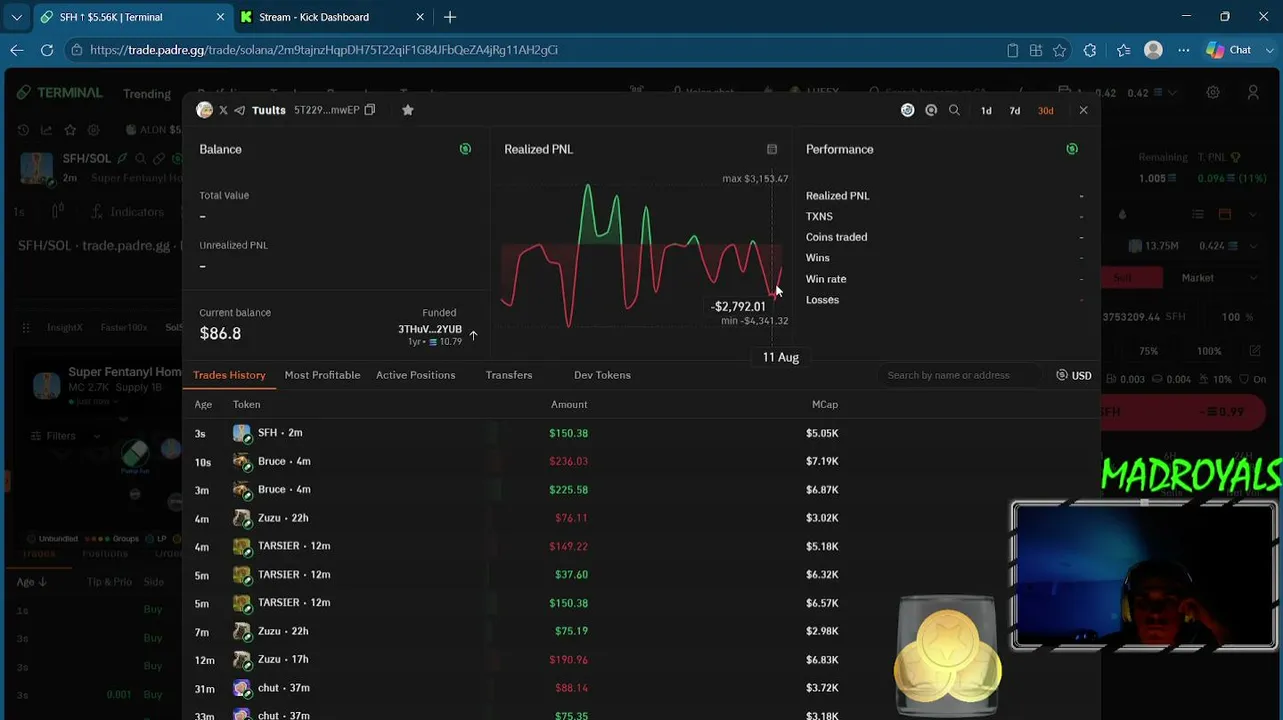Open funding wallet 3THuV...2YUB
Viewport: 1283px width, 720px height.
tap(430, 329)
